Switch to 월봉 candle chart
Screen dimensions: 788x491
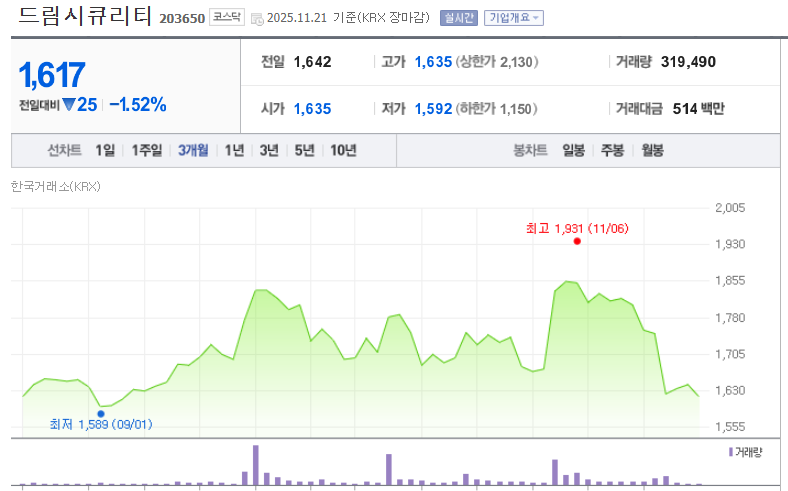coord(652,150)
